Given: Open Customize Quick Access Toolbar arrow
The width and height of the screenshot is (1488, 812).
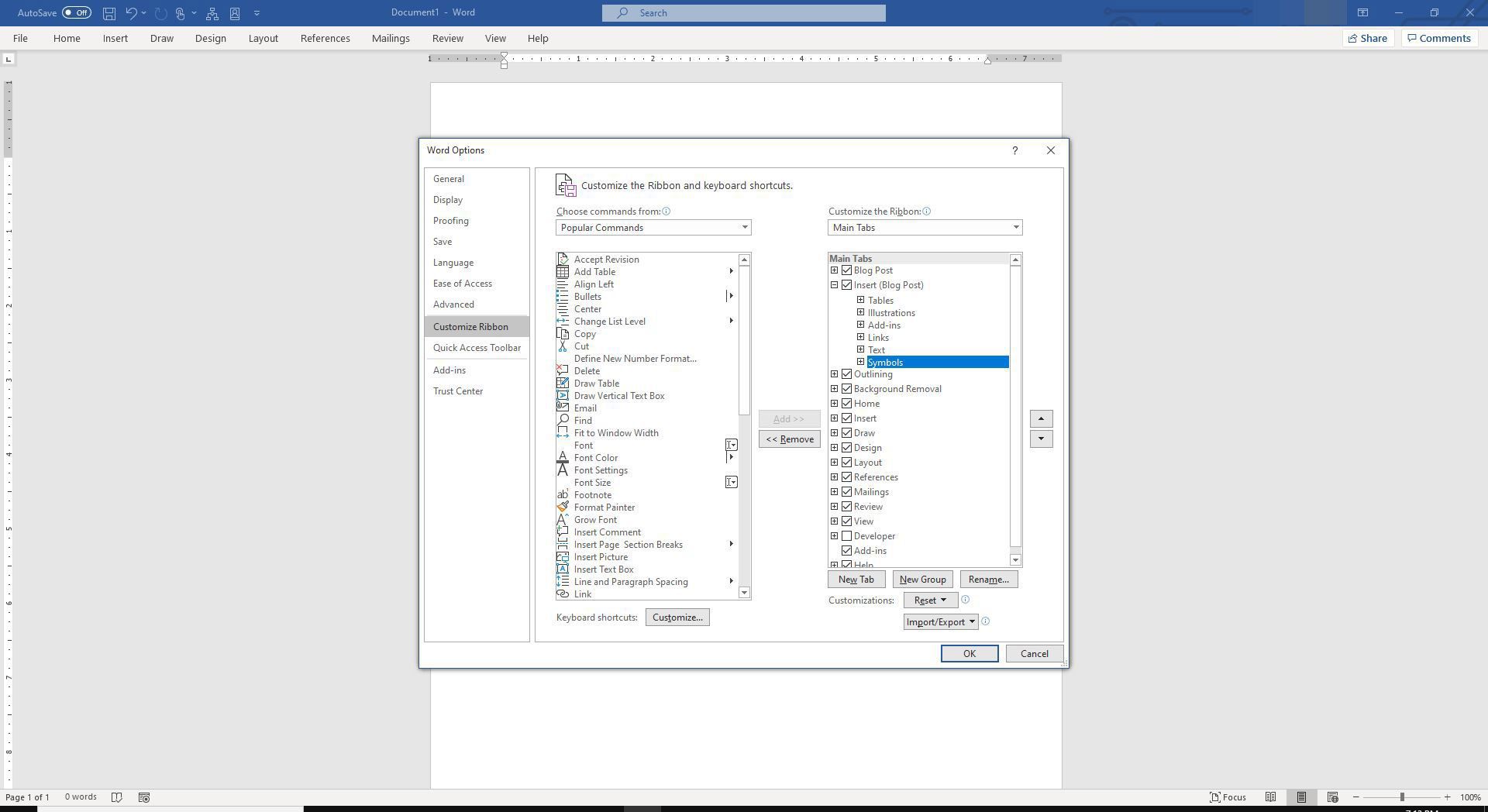Looking at the screenshot, I should coord(257,13).
